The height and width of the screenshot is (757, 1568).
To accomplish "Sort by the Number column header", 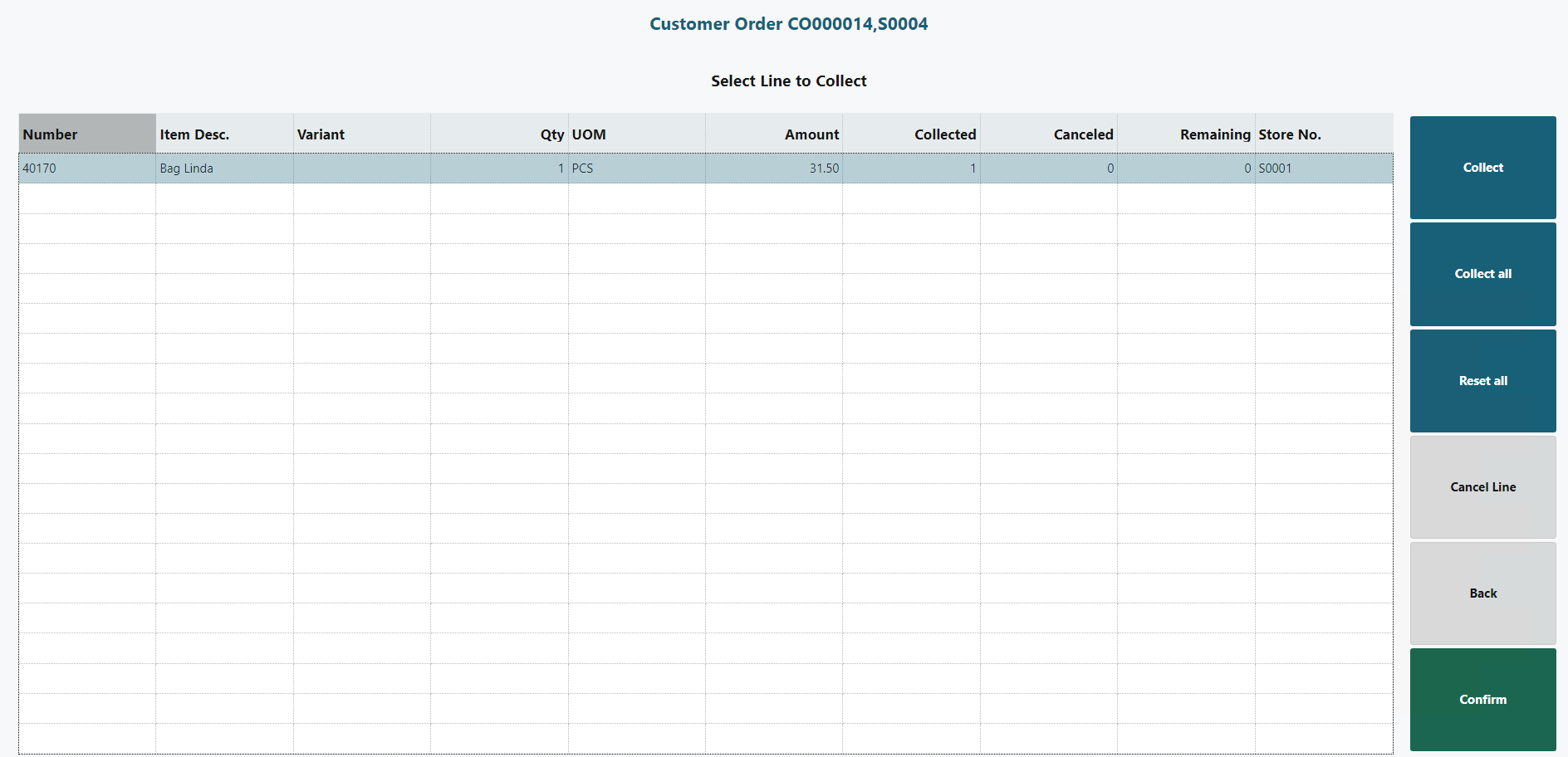I will coord(87,134).
